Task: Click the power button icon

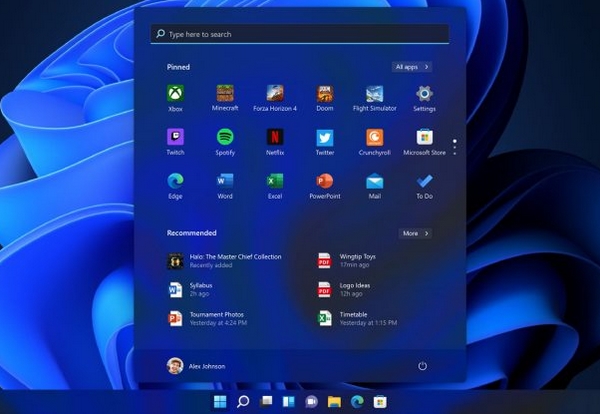Action: pyautogui.click(x=422, y=366)
